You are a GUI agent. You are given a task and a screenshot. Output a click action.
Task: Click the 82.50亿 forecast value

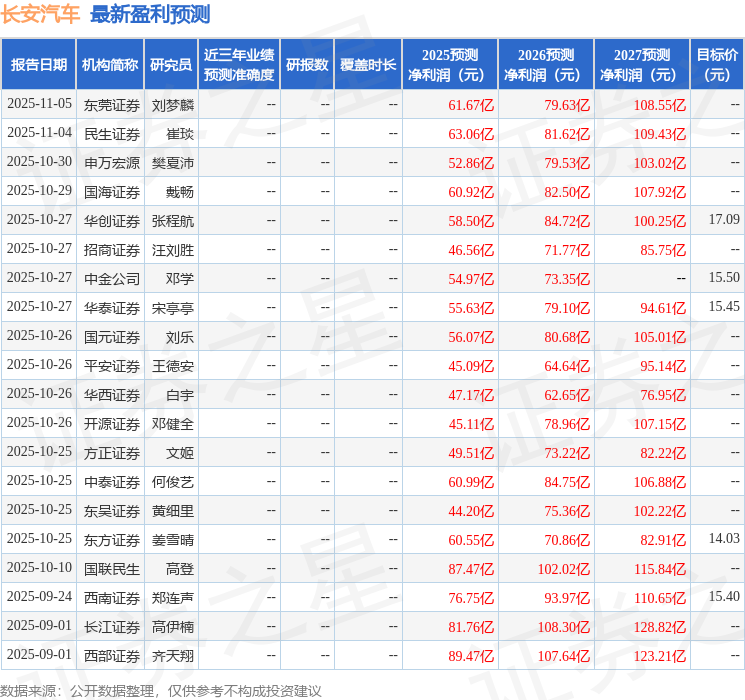coord(567,192)
